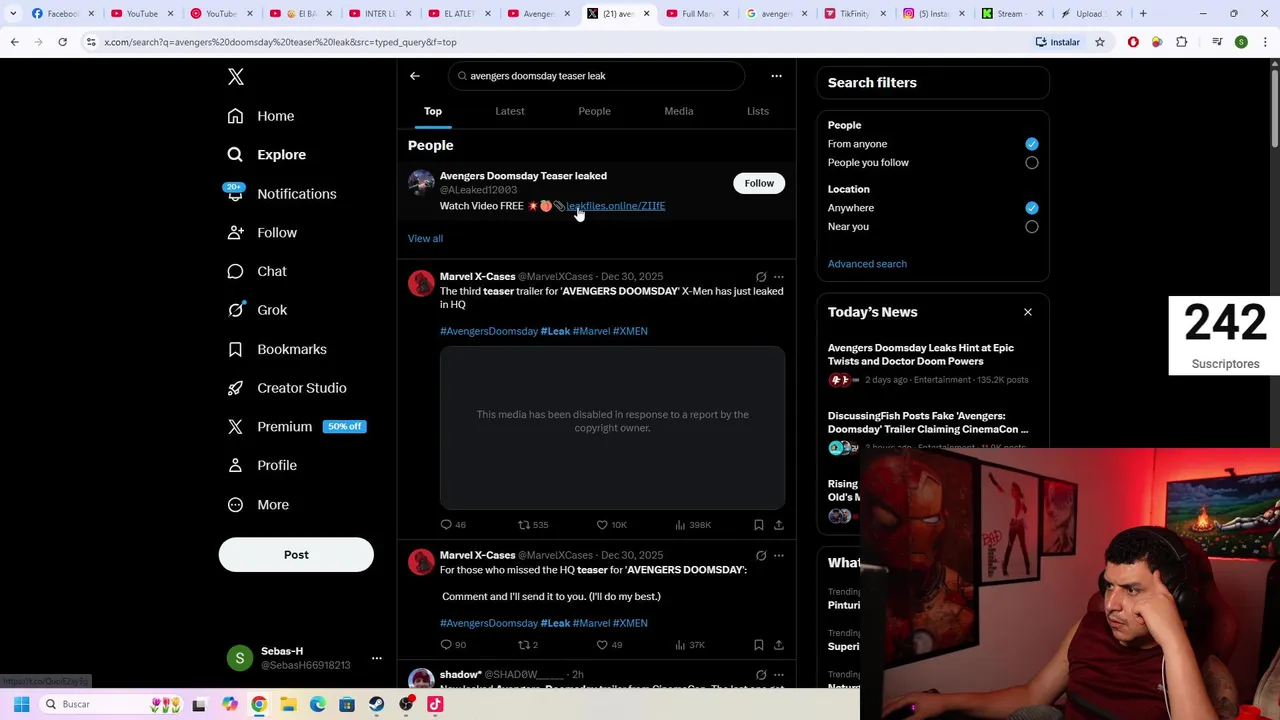Screen dimensions: 1280x720
Task: Close the Today's News panel
Action: [x=1028, y=312]
